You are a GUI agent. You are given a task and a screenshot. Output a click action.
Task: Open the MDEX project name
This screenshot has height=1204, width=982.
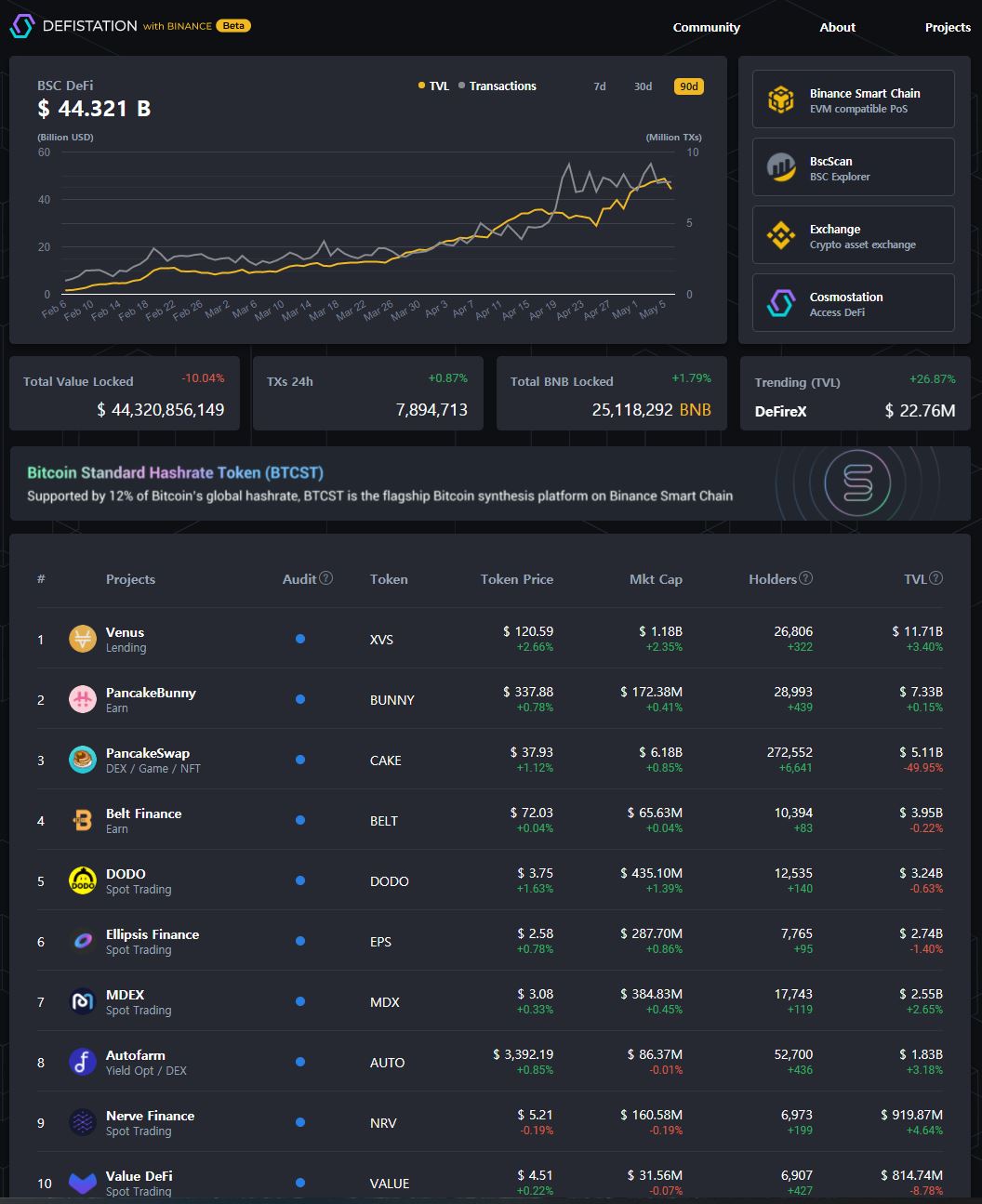pyautogui.click(x=125, y=995)
